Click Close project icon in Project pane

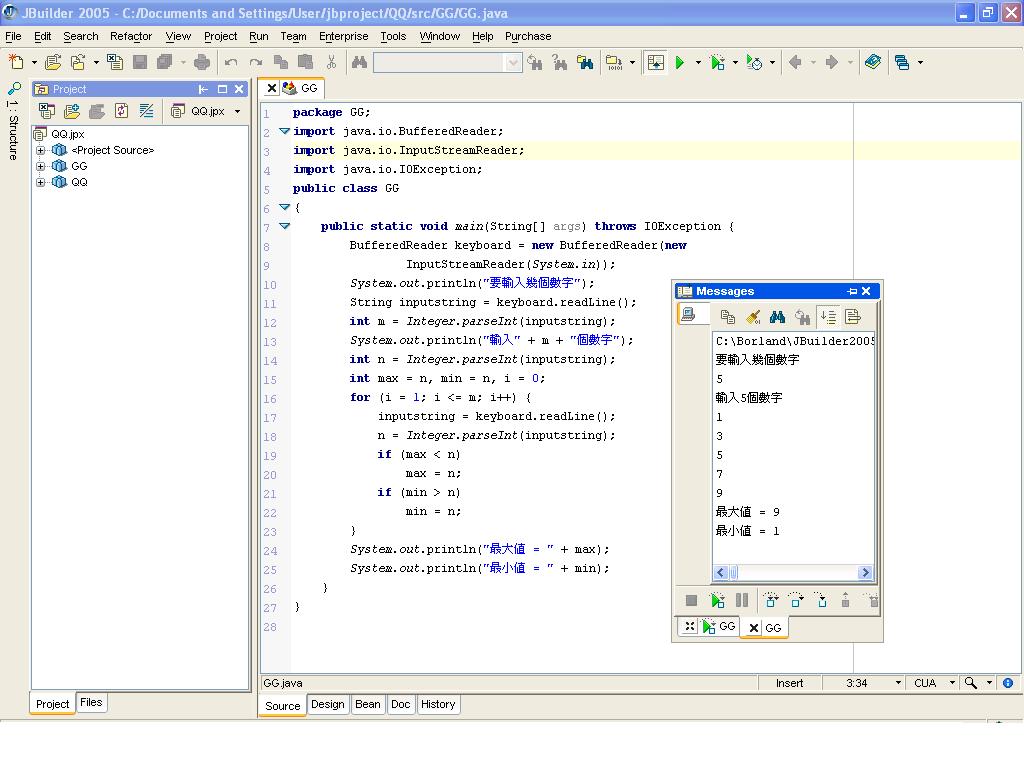[46, 111]
